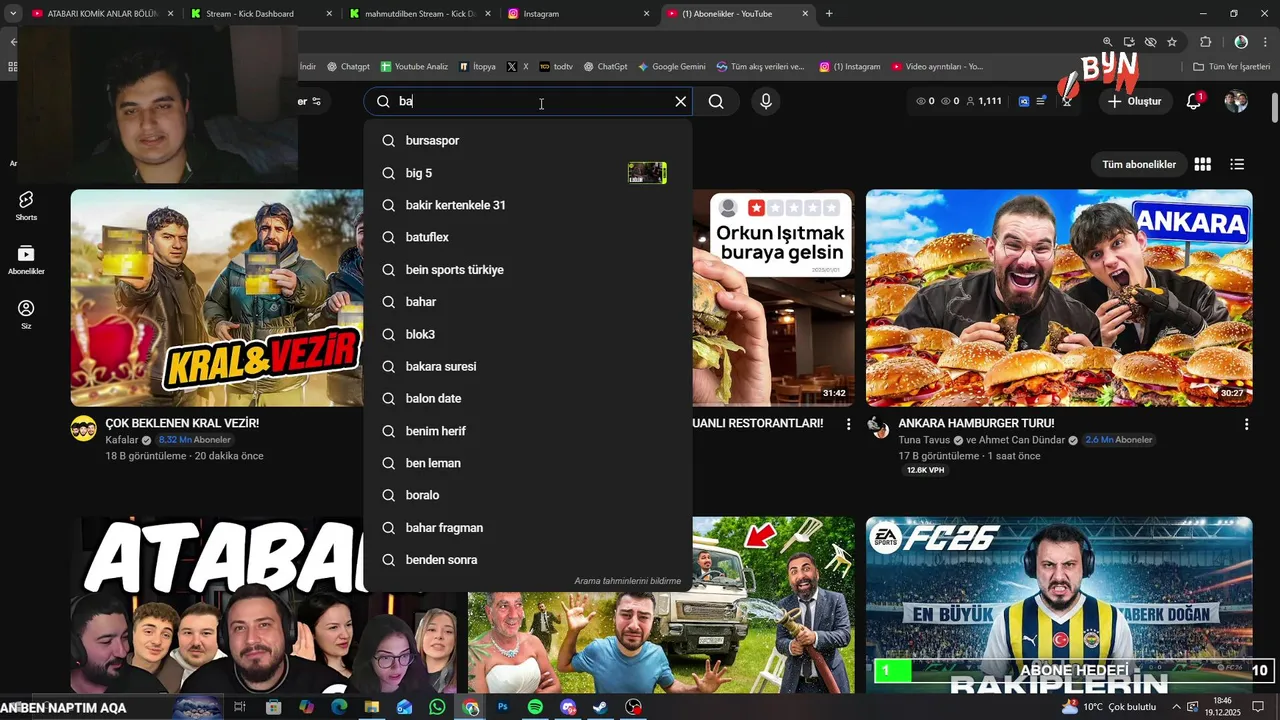The width and height of the screenshot is (1280, 720).
Task: Open Spotify from the taskbar
Action: pyautogui.click(x=535, y=707)
